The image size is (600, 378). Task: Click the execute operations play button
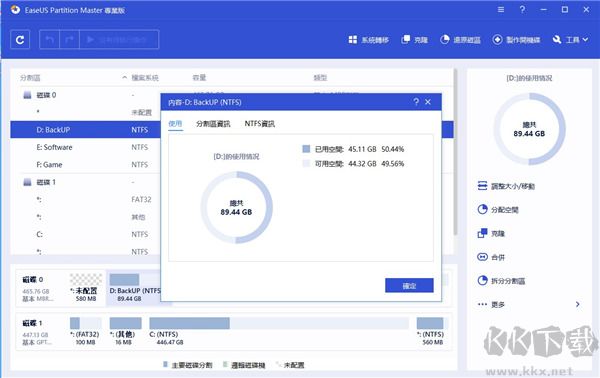119,39
